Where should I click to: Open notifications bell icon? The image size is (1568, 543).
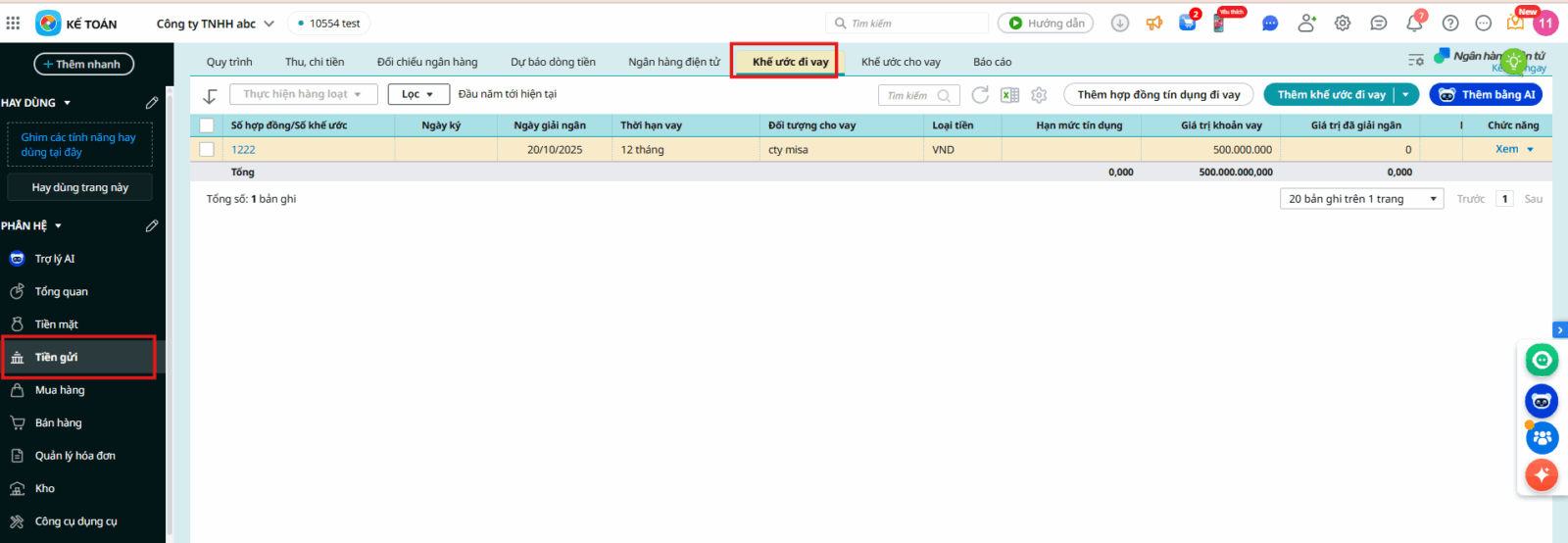point(1414,24)
